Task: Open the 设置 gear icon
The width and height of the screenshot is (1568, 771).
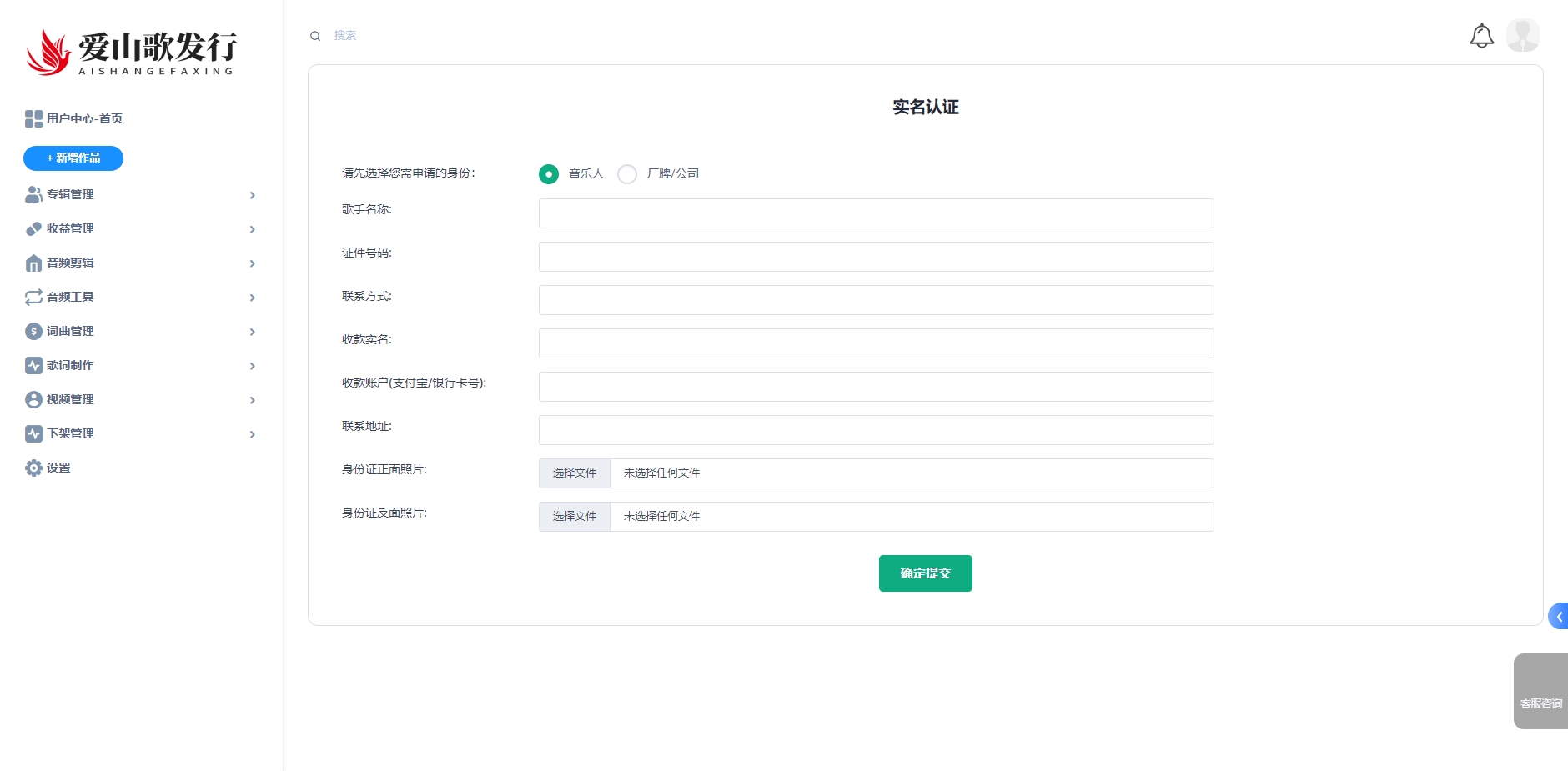Action: click(33, 468)
